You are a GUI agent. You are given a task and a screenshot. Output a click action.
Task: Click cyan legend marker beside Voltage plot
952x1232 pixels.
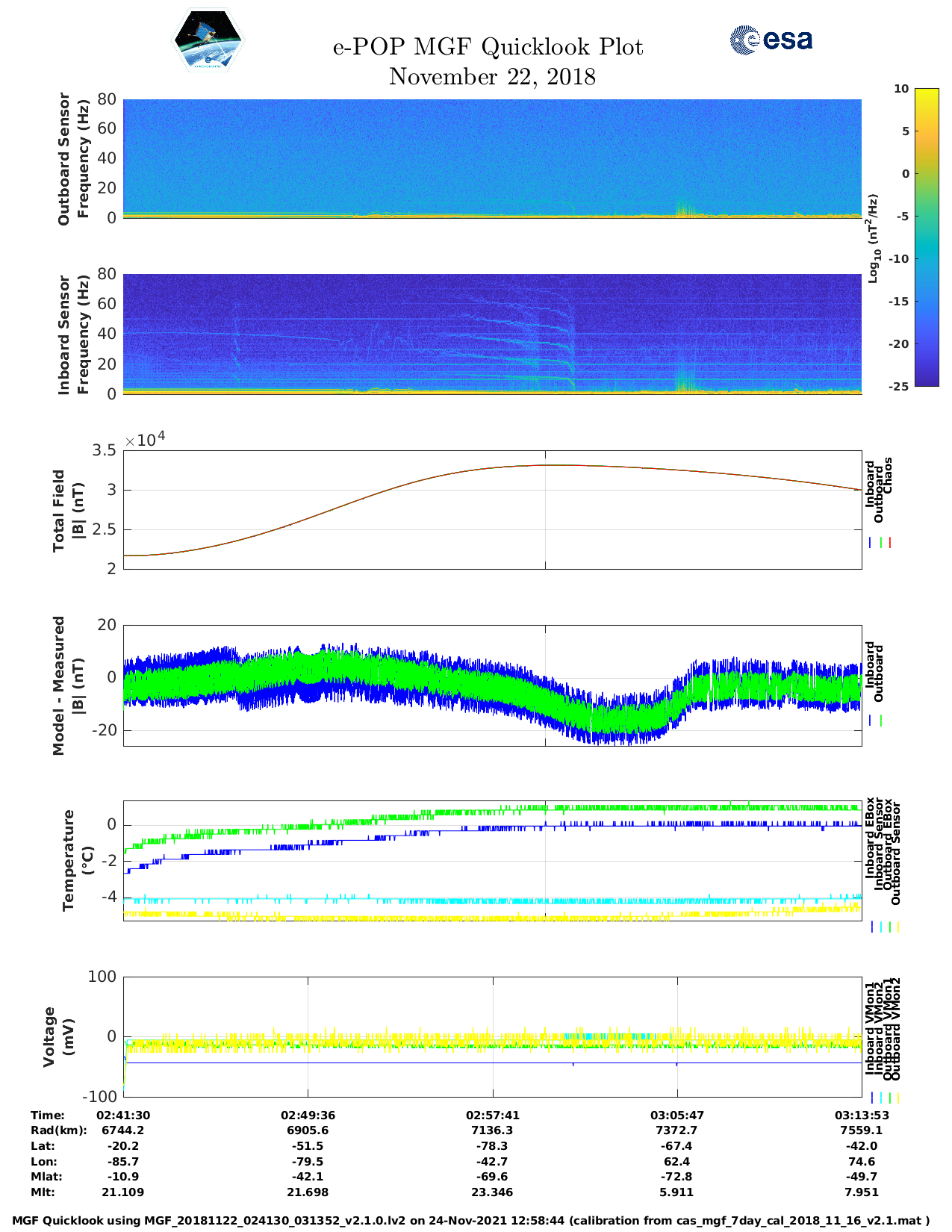(x=881, y=1098)
